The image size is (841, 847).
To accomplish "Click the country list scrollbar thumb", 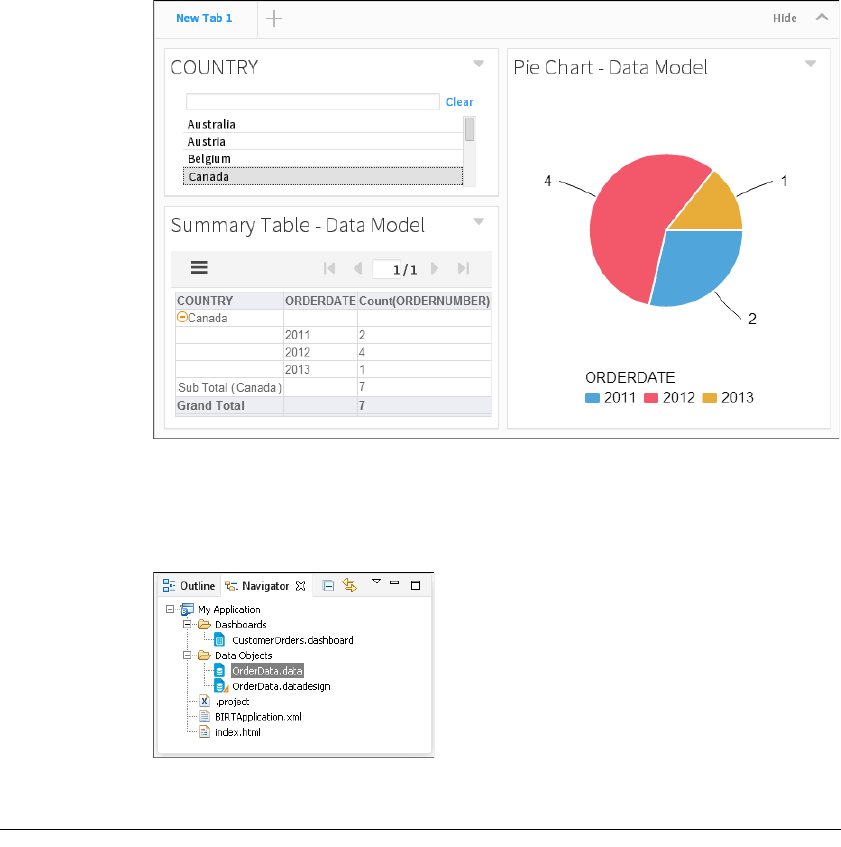I will click(469, 130).
